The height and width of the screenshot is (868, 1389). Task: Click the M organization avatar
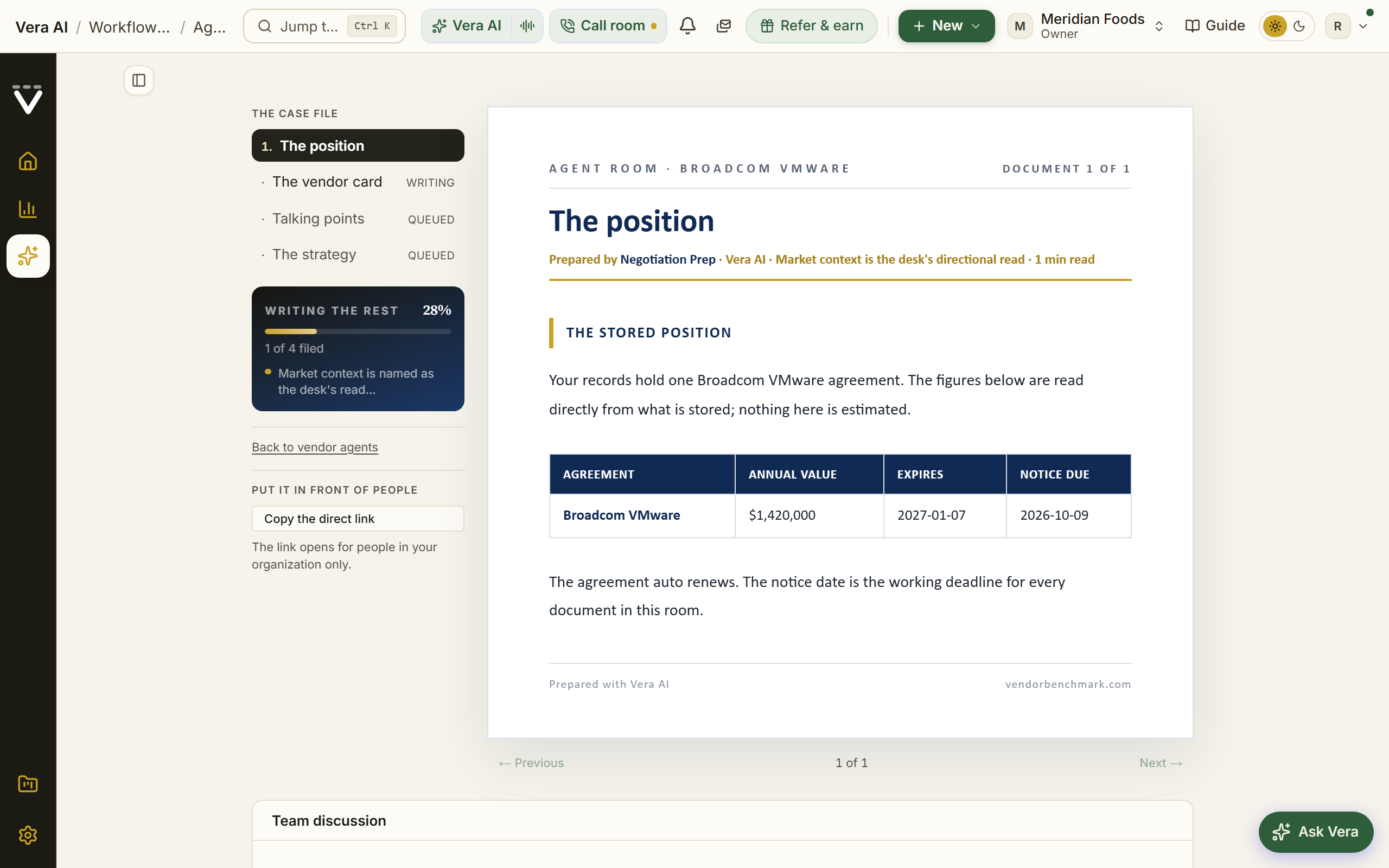coord(1020,26)
